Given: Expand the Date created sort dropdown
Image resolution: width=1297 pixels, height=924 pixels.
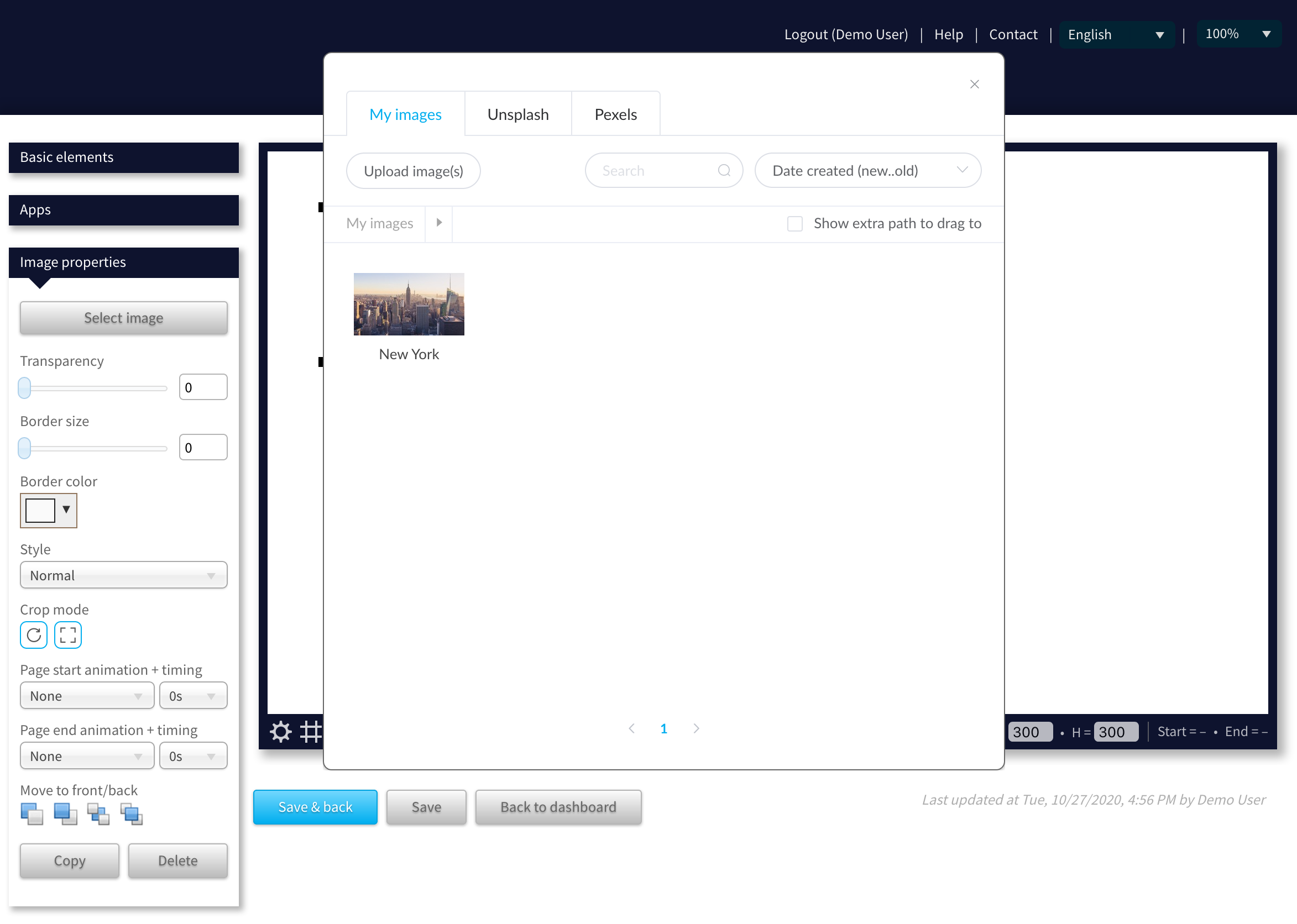Looking at the screenshot, I should tap(867, 170).
